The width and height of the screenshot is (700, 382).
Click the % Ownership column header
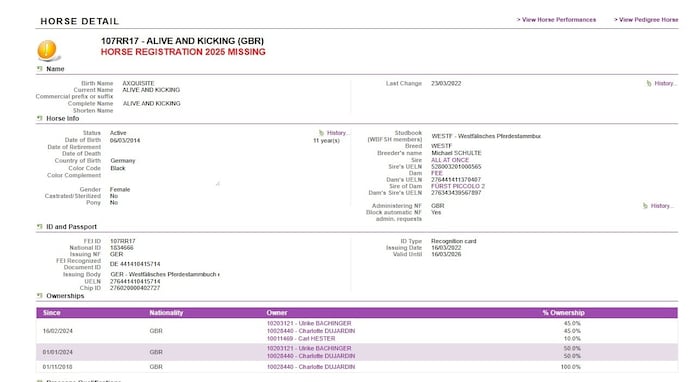(x=563, y=313)
